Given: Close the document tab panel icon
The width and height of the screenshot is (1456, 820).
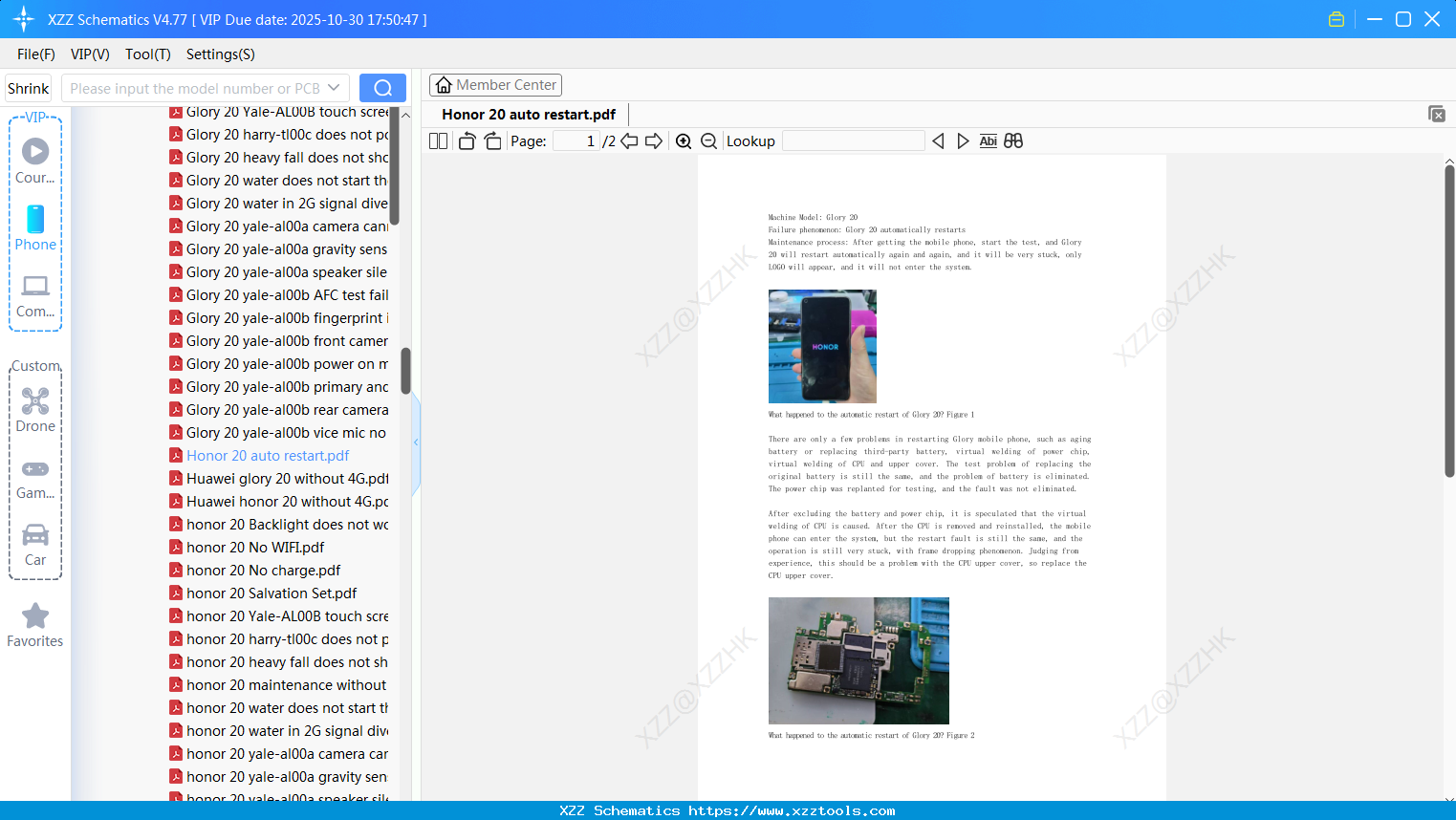Looking at the screenshot, I should pyautogui.click(x=1437, y=114).
